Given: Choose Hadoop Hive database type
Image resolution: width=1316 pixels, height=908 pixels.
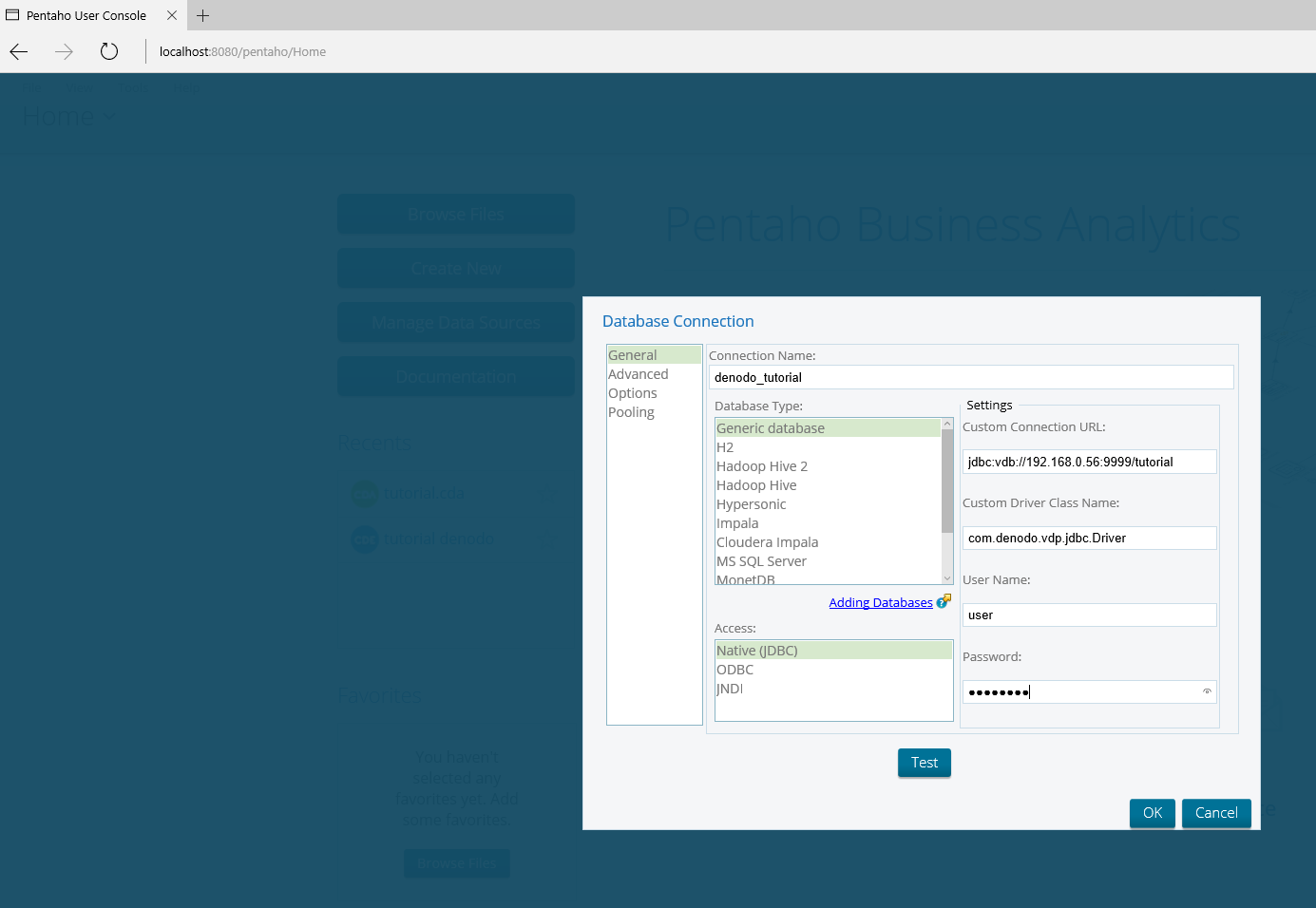Looking at the screenshot, I should pyautogui.click(x=828, y=485).
